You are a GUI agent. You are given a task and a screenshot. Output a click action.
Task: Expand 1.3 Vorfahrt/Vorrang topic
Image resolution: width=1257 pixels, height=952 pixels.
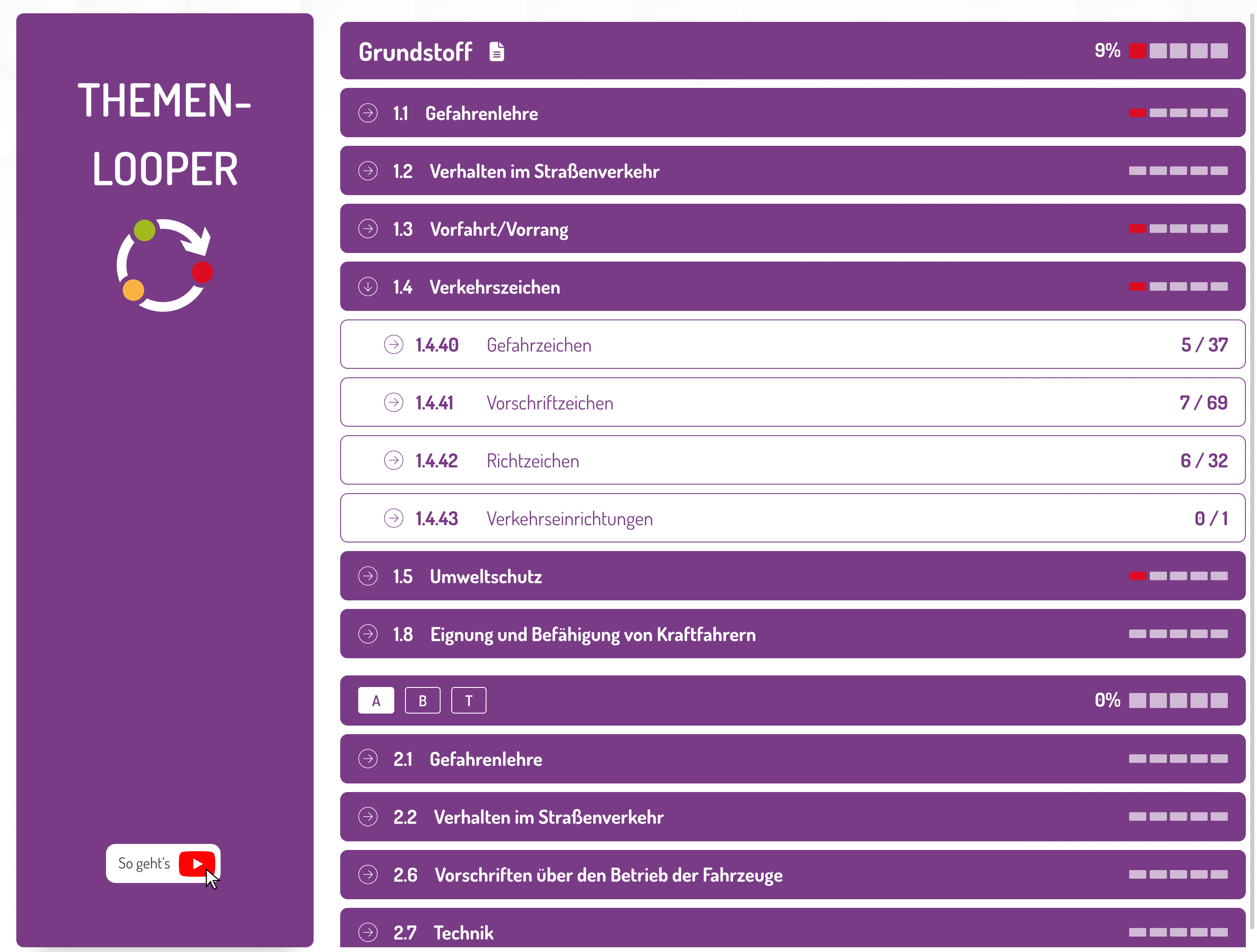499,229
